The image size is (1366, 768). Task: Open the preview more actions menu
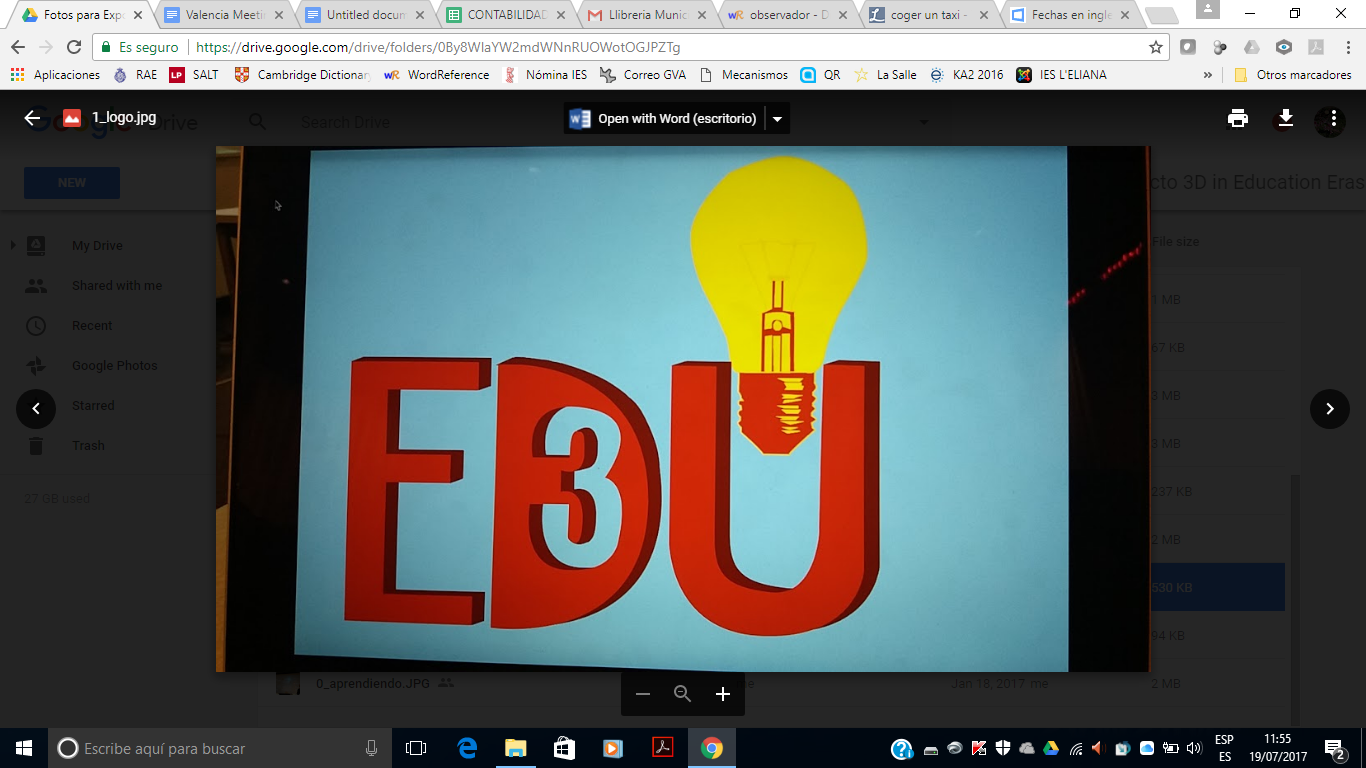click(x=1334, y=118)
